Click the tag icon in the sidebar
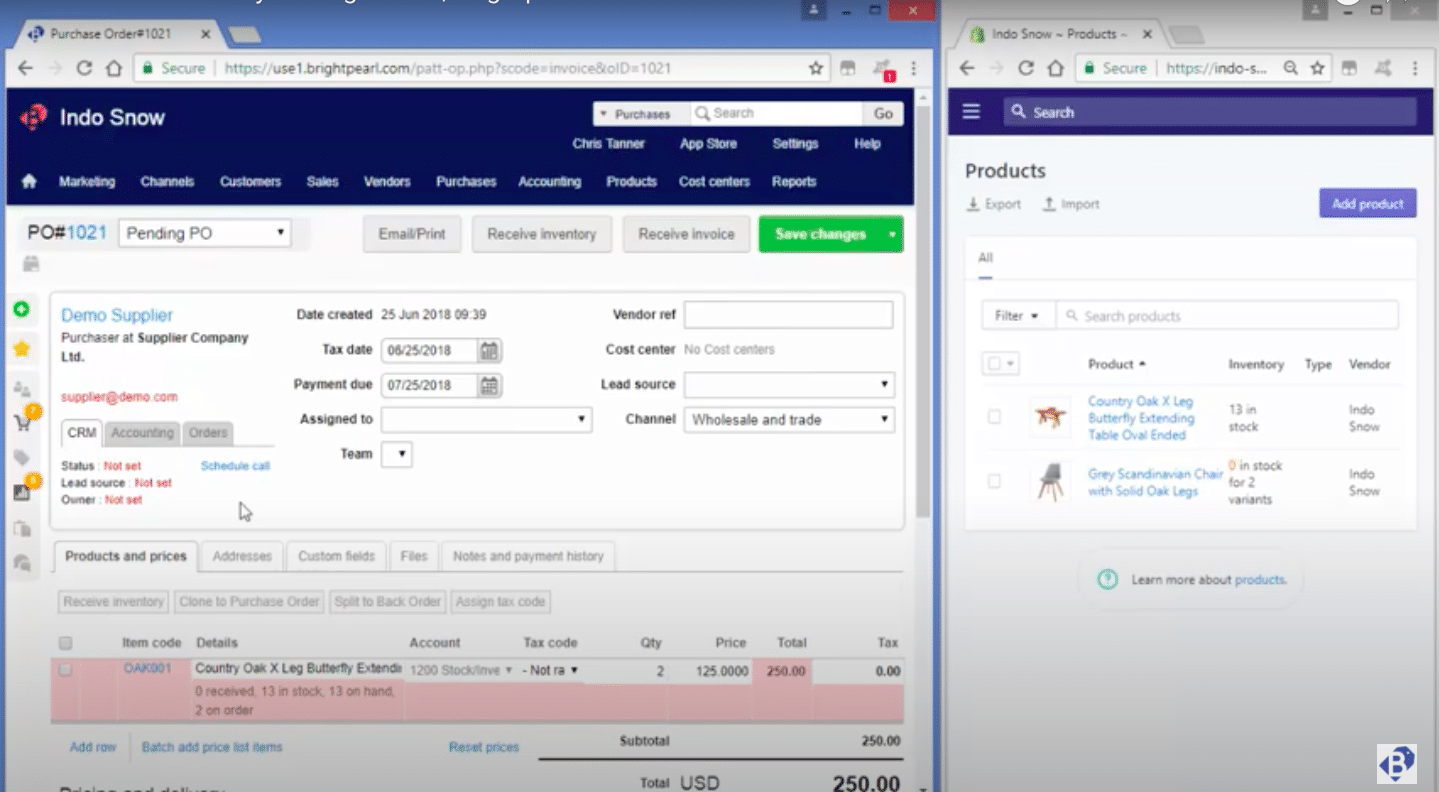This screenshot has width=1439, height=792. pyautogui.click(x=22, y=454)
